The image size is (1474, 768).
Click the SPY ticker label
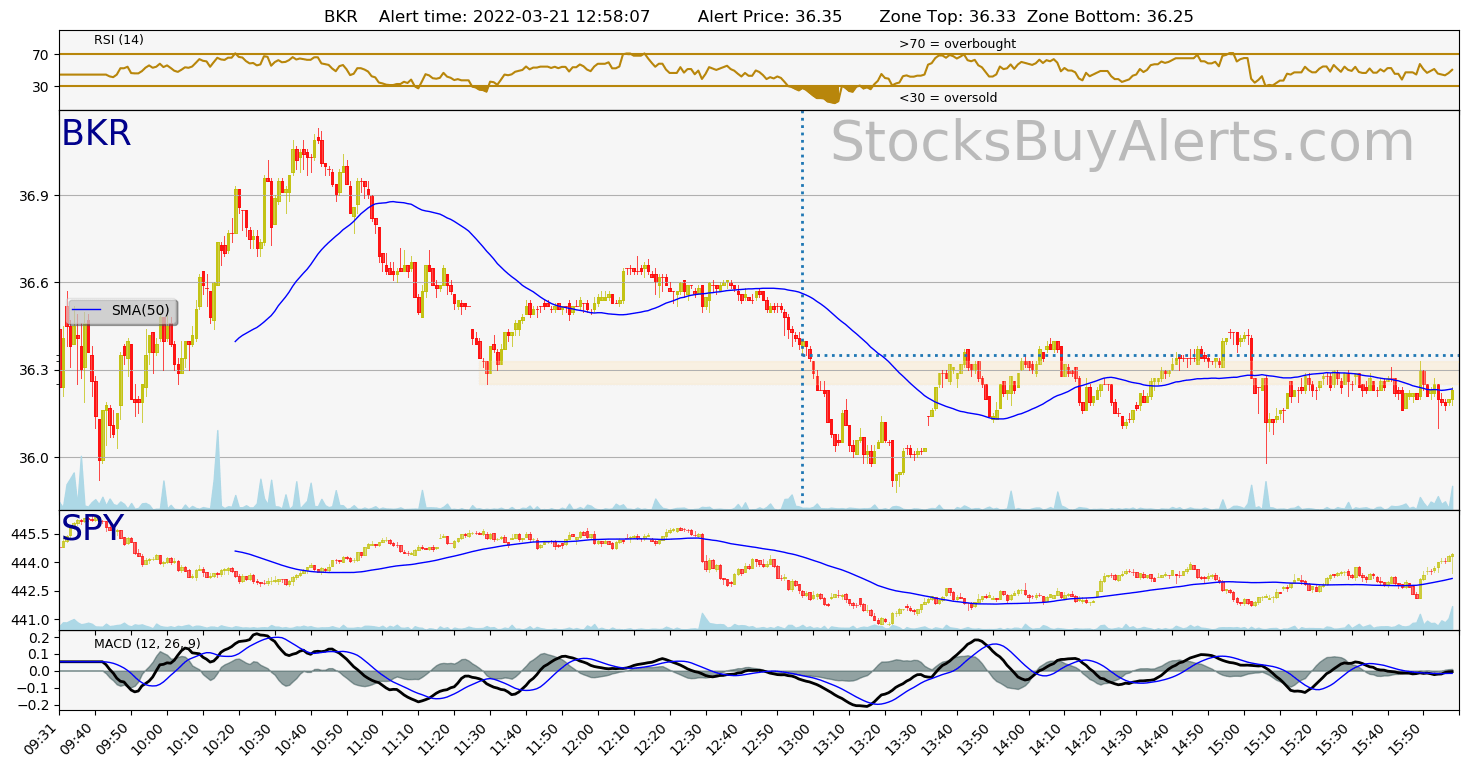pyautogui.click(x=92, y=528)
